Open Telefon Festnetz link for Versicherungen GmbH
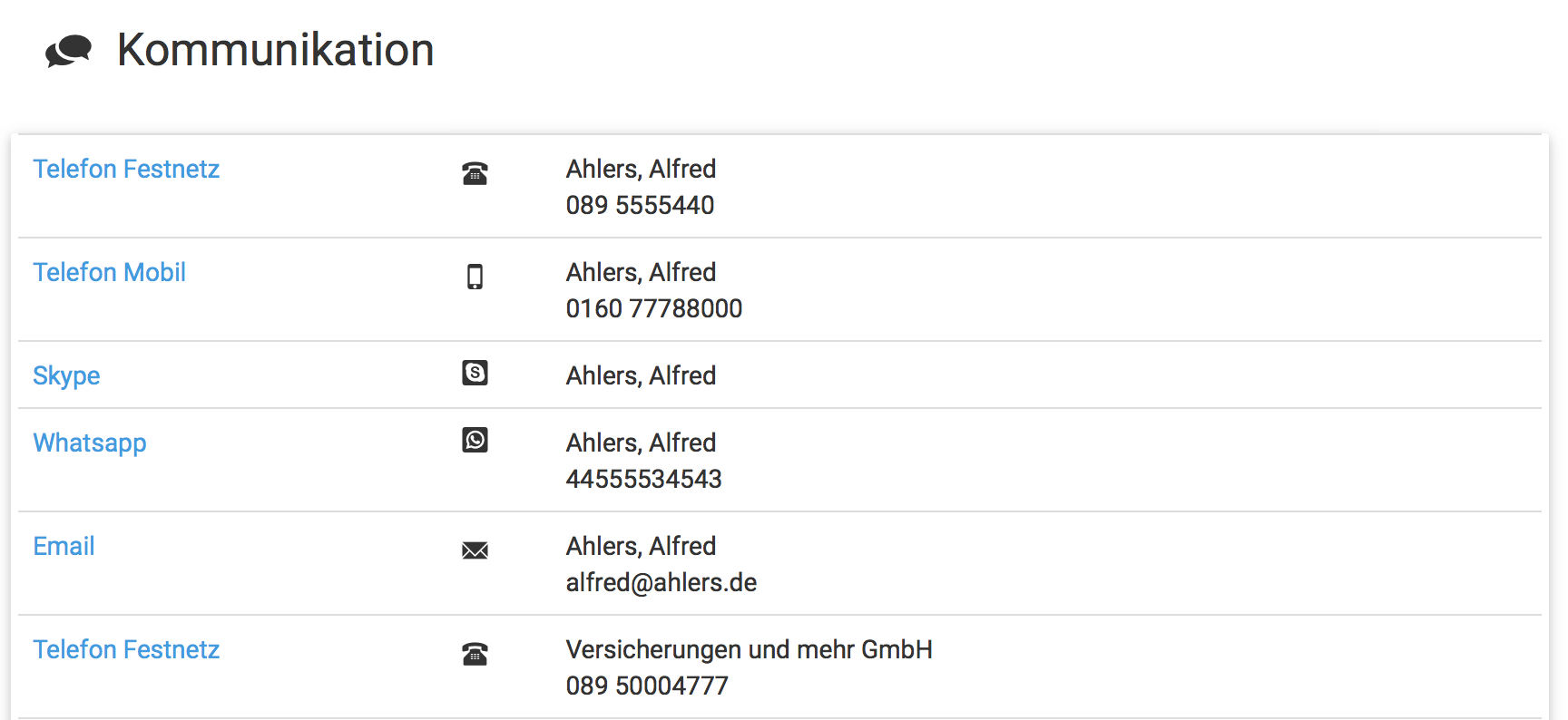 (x=126, y=650)
